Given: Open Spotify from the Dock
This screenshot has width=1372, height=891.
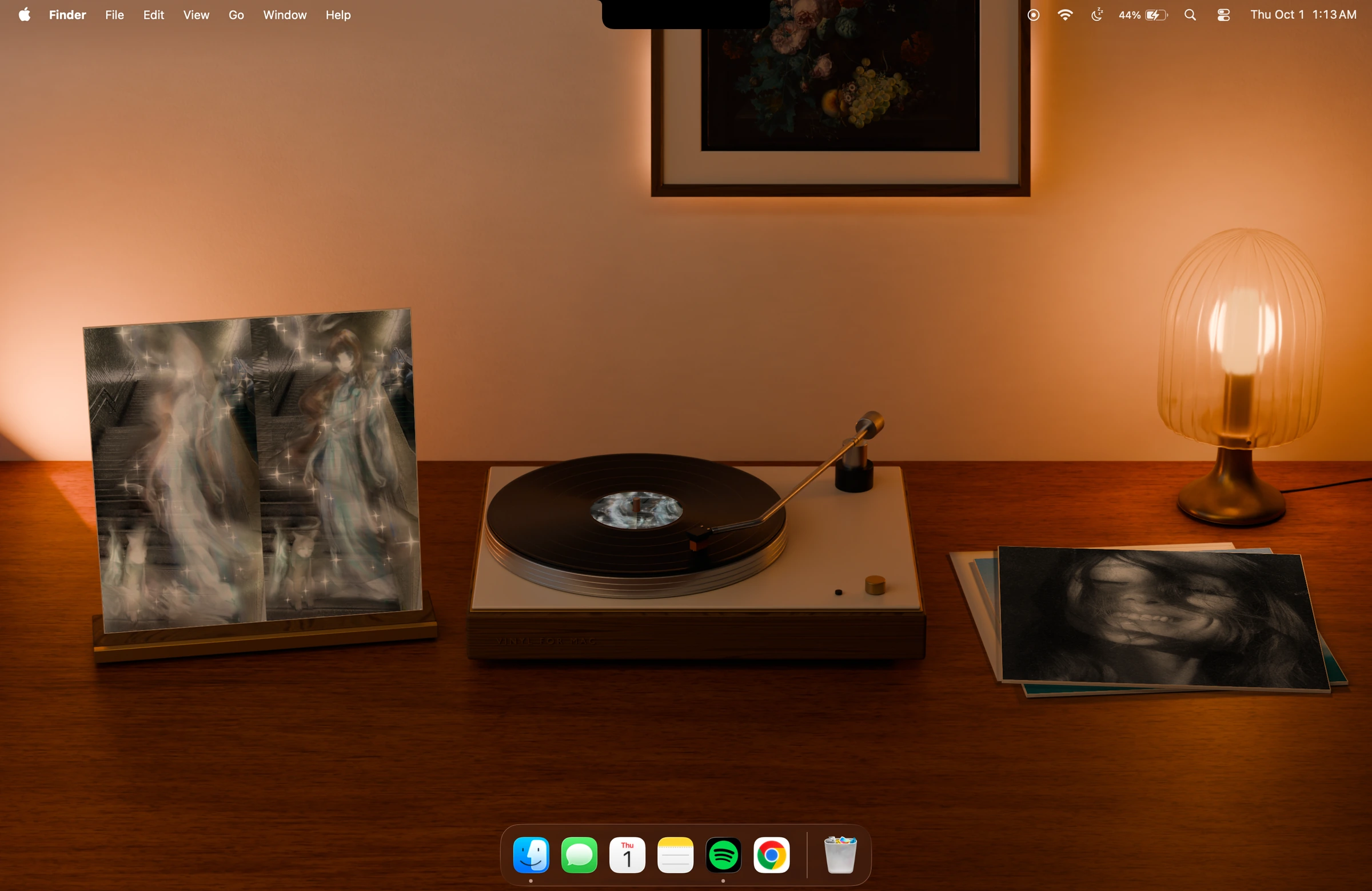Looking at the screenshot, I should (724, 854).
